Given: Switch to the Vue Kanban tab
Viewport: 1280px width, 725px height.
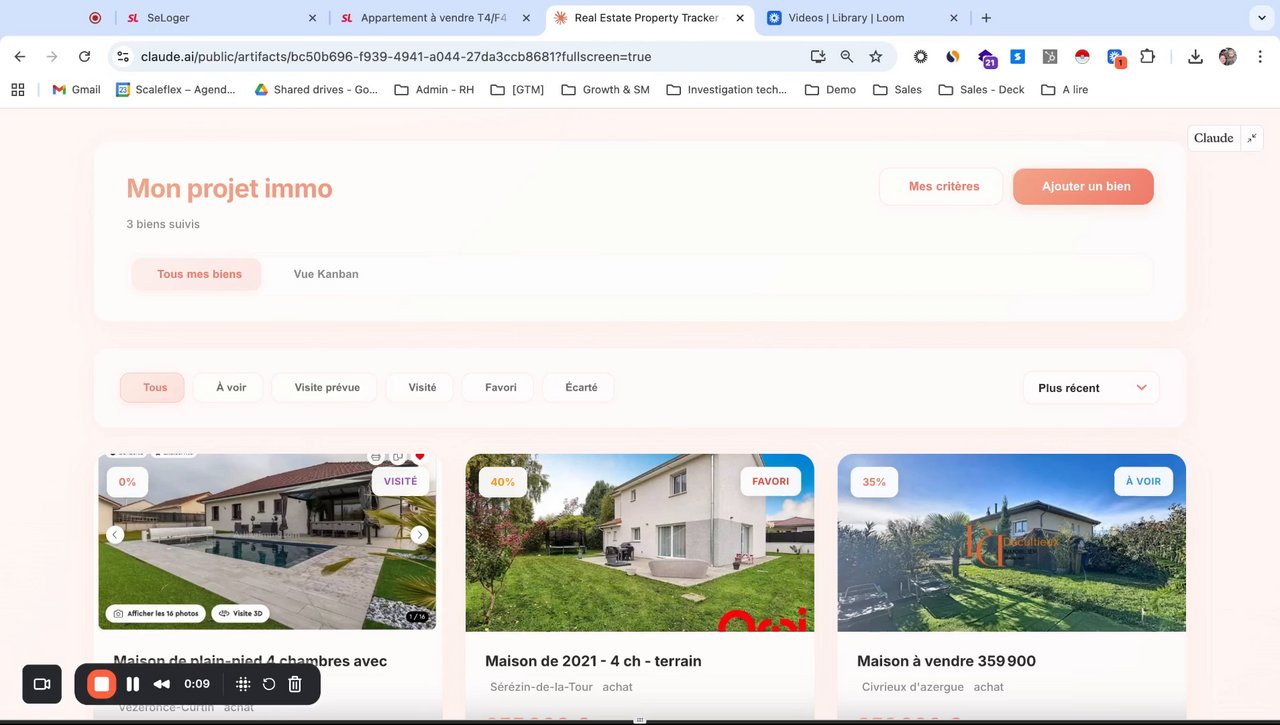Looking at the screenshot, I should pyautogui.click(x=326, y=274).
